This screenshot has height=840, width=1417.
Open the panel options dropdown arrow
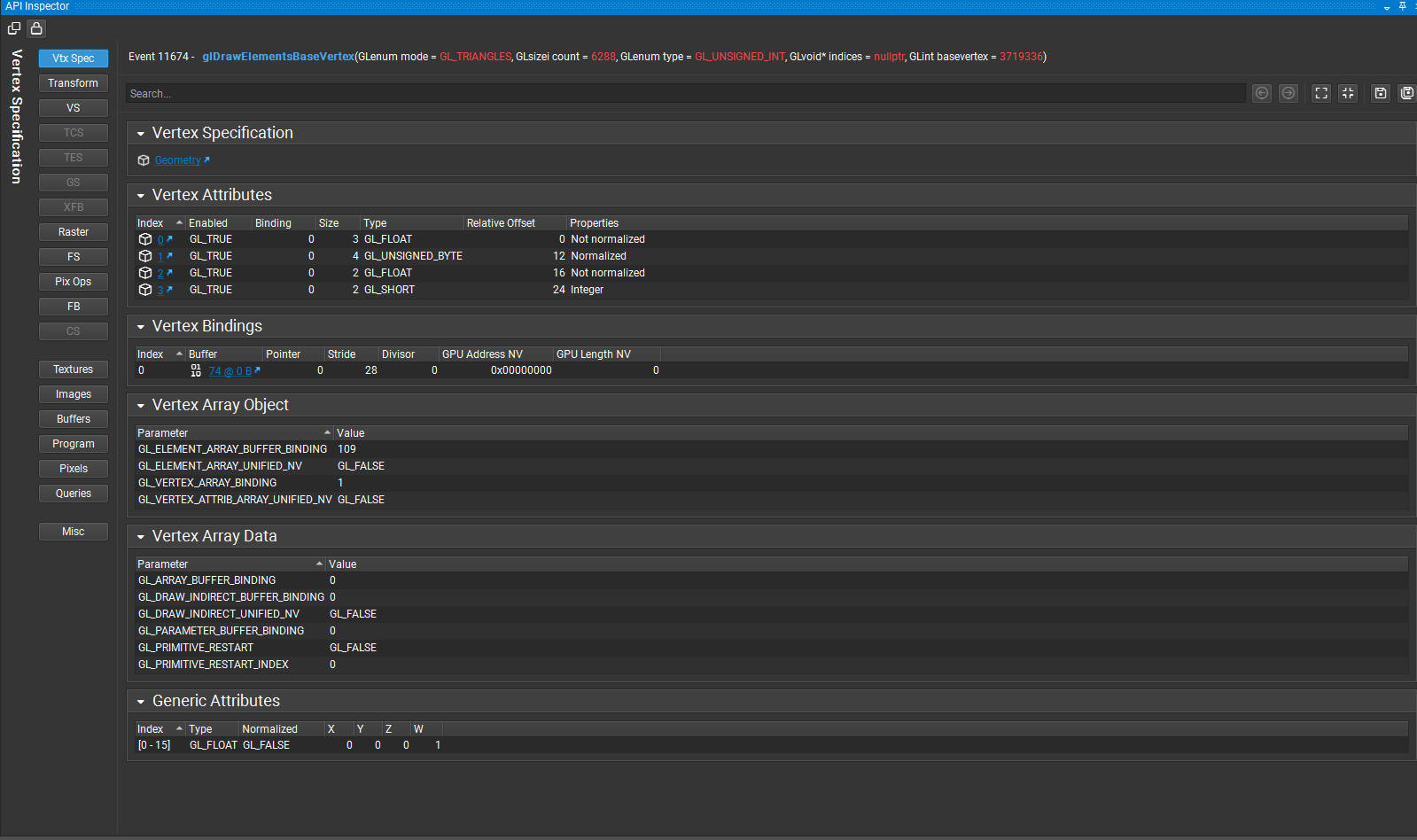click(x=1387, y=7)
